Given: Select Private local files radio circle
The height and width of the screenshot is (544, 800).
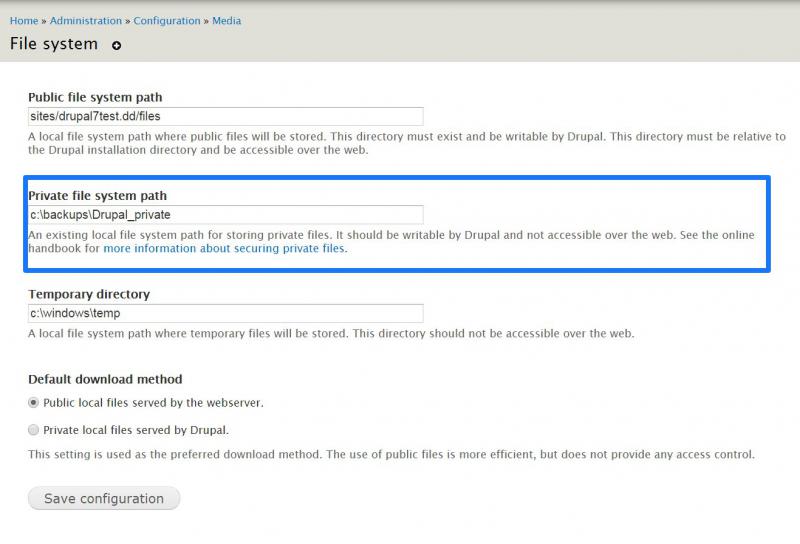Looking at the screenshot, I should tap(33, 430).
